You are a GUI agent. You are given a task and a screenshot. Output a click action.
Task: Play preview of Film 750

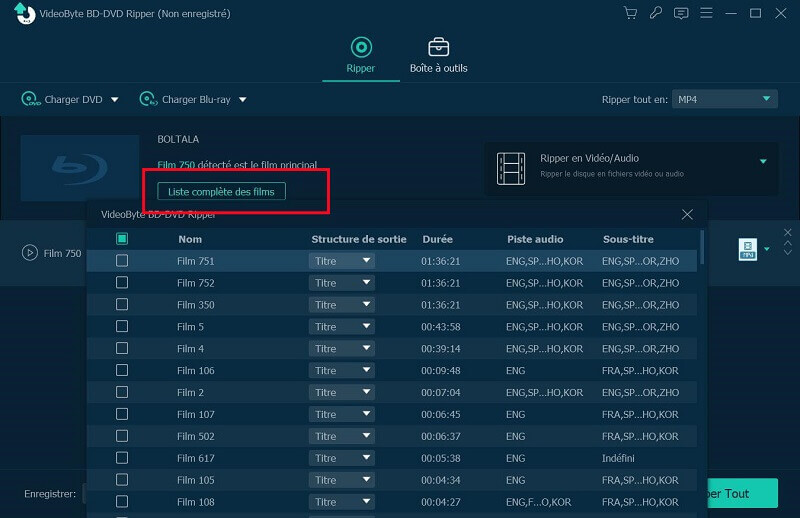click(30, 253)
